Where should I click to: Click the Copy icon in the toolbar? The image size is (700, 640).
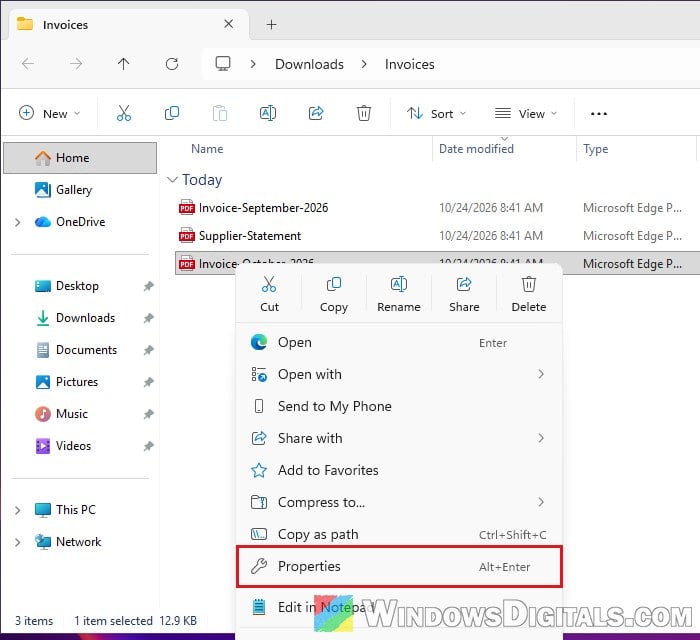172,113
